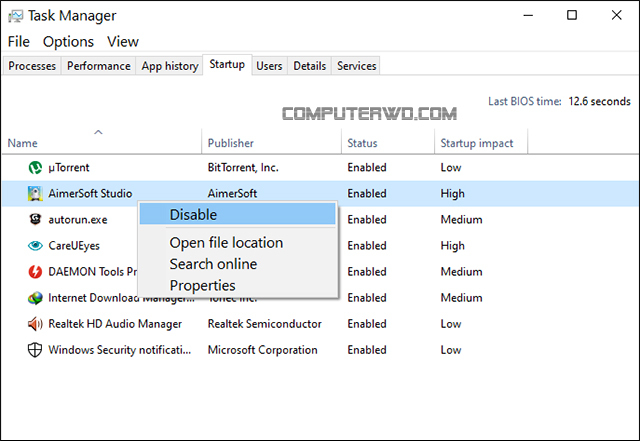Open the File menu
This screenshot has width=640, height=441.
click(x=19, y=42)
